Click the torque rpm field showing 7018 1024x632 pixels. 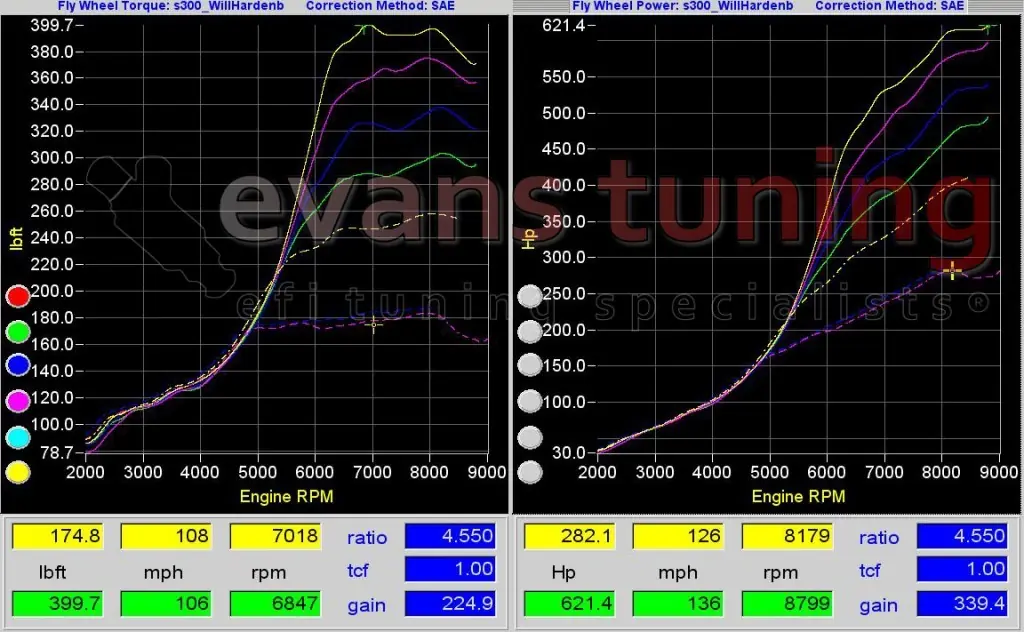pyautogui.click(x=276, y=536)
